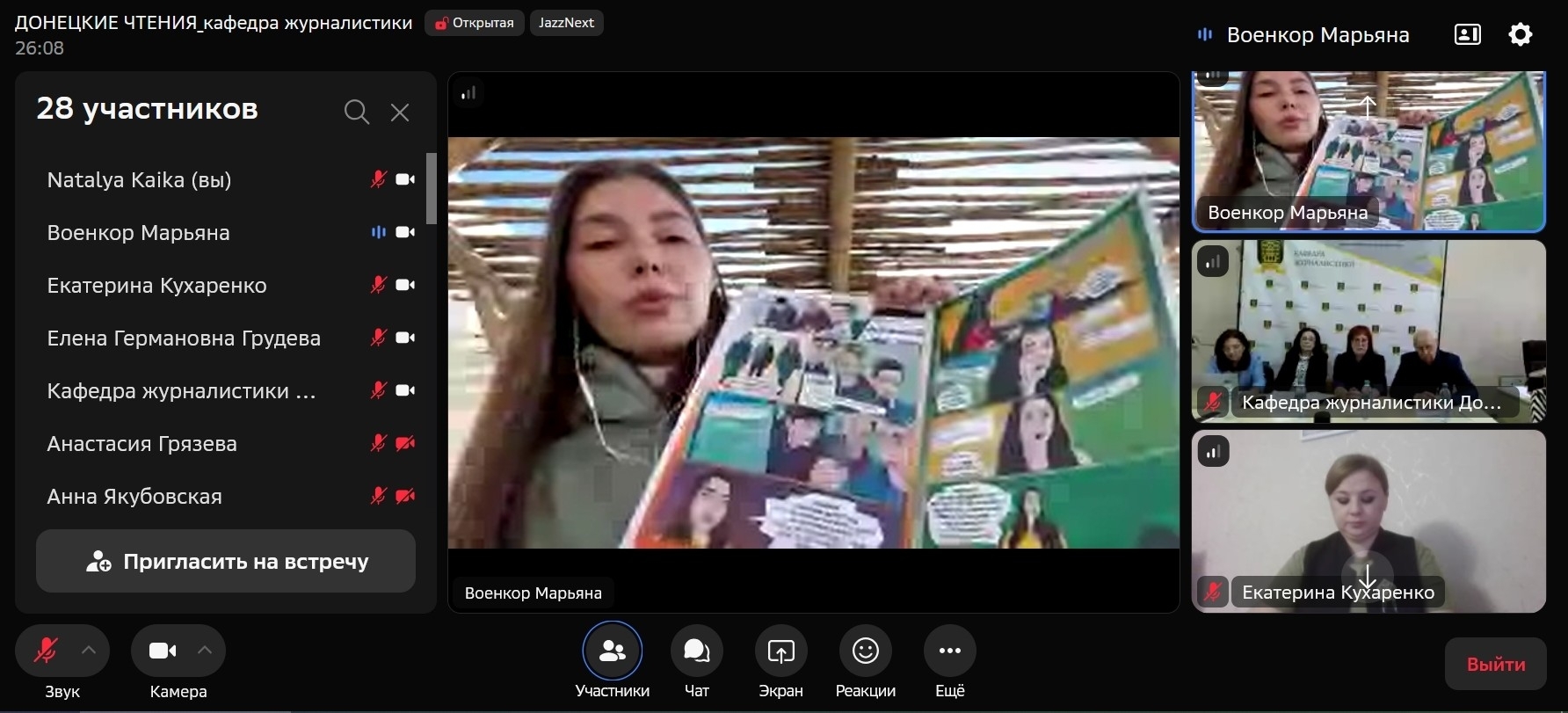
Task: Open the Ещё more options menu
Action: [x=949, y=651]
